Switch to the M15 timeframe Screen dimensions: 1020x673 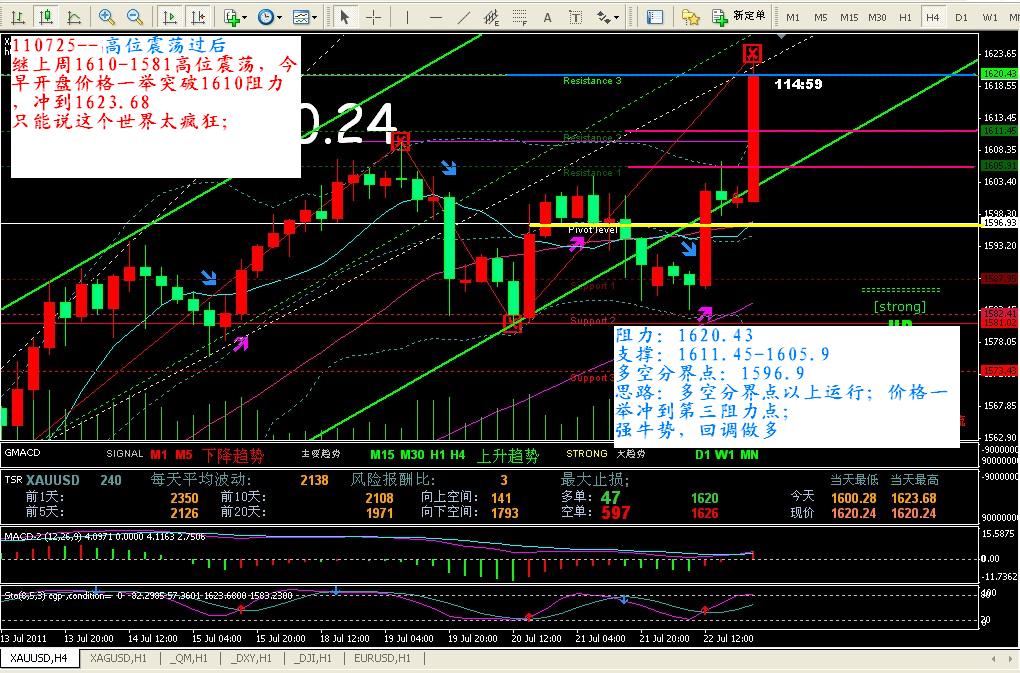pos(848,17)
